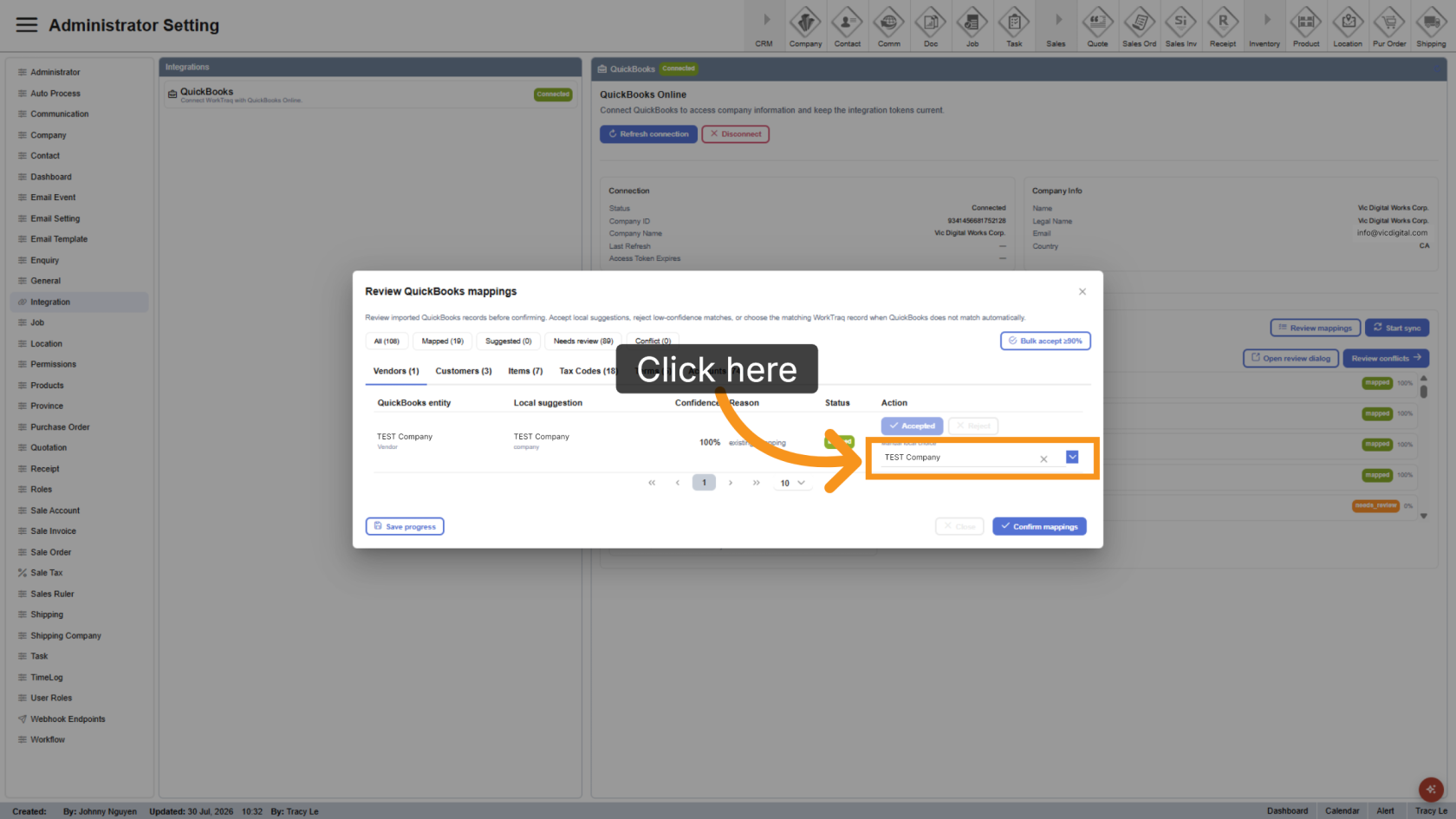This screenshot has height=819, width=1456.
Task: Click Refresh connection button
Action: coord(648,134)
